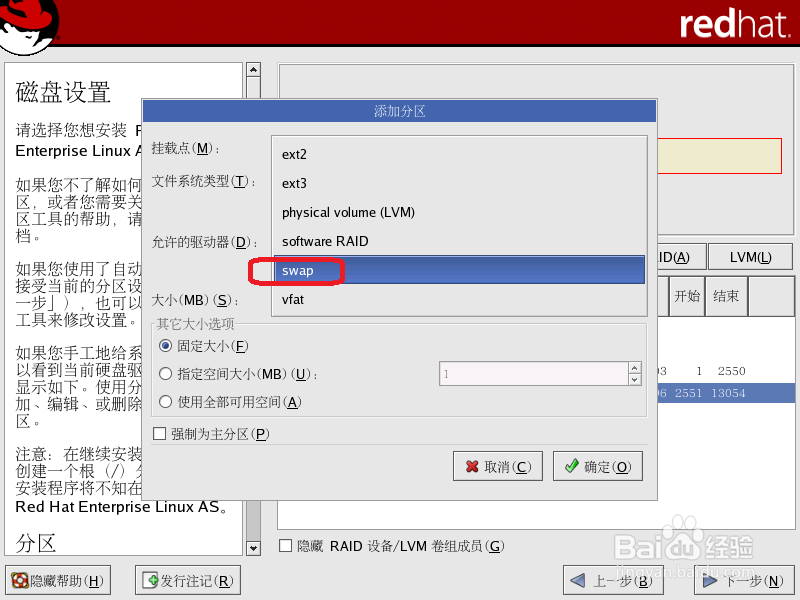Click 隐藏帮助(H) button
Image resolution: width=800 pixels, height=600 pixels.
(x=58, y=581)
